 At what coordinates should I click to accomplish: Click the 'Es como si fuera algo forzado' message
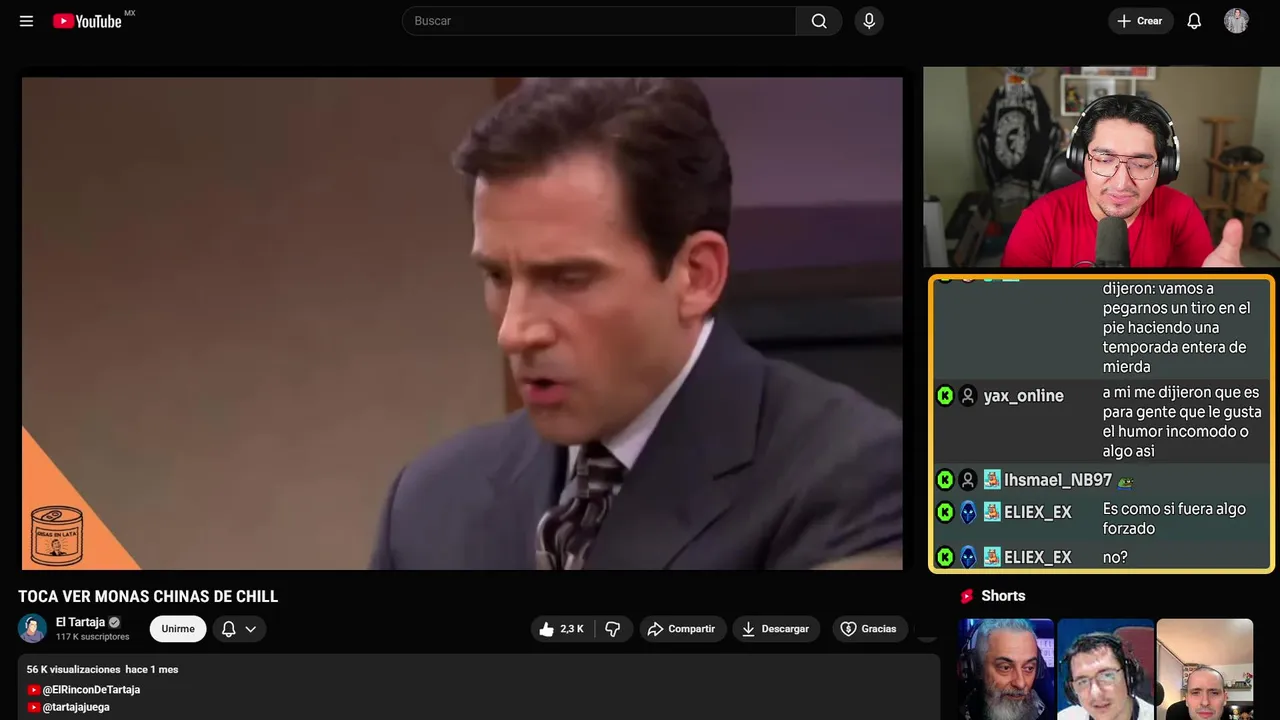click(x=1174, y=519)
